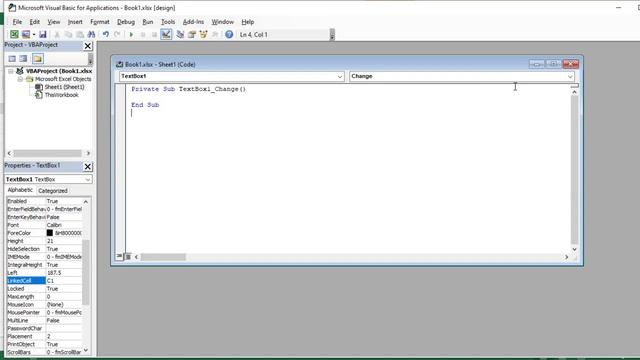Open the Debug menu
640x360 pixels.
pyautogui.click(x=126, y=22)
